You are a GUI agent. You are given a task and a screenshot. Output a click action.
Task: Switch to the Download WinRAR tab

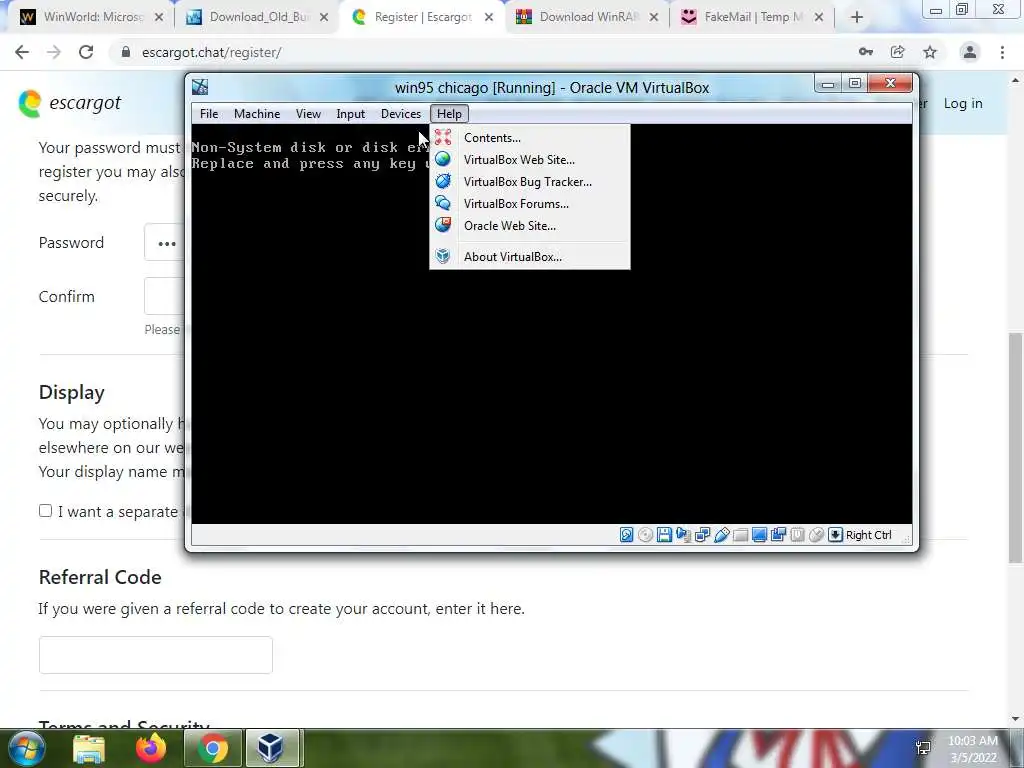coord(587,17)
